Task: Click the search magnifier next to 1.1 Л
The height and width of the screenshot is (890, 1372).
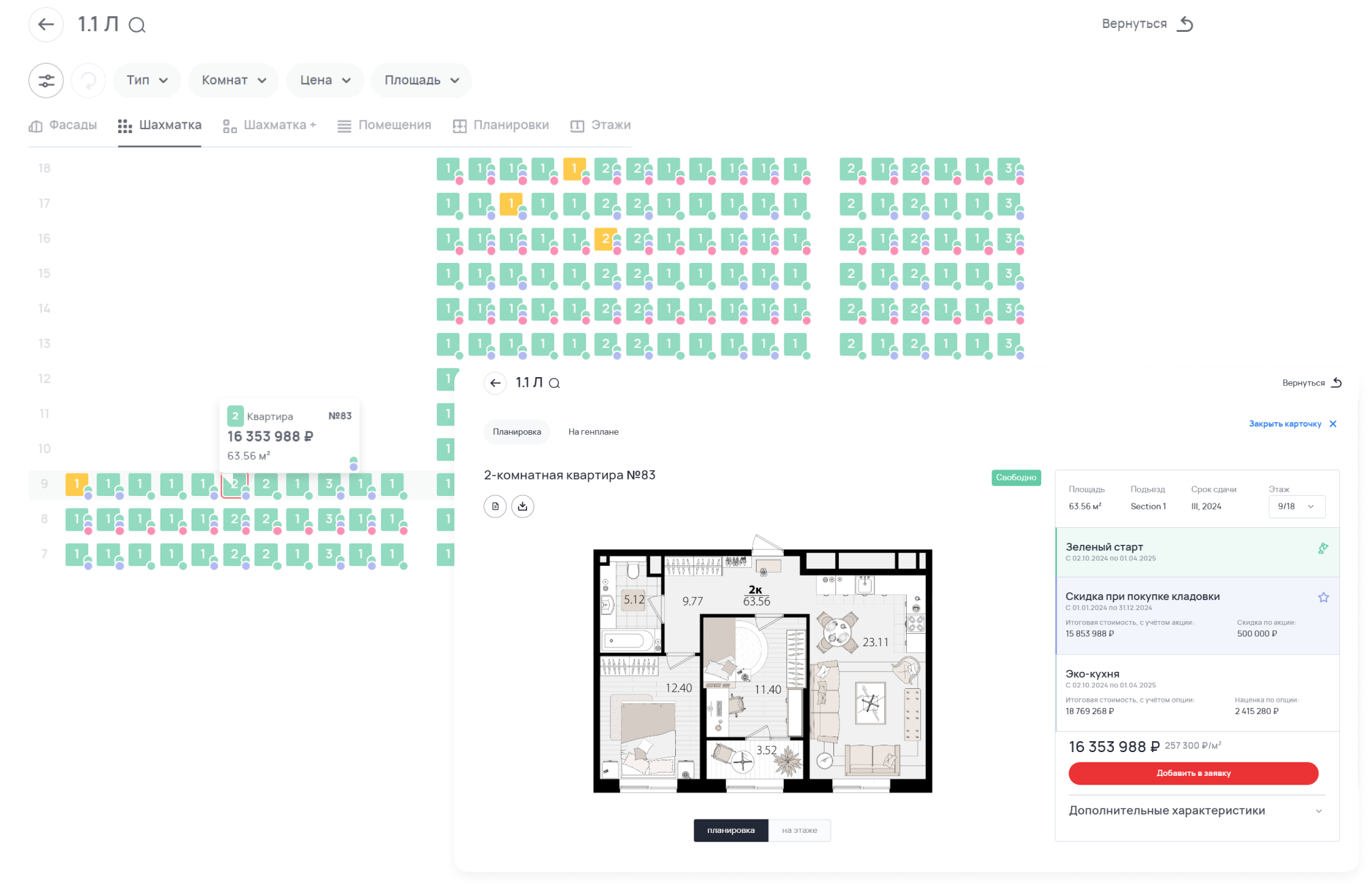Action: pos(137,26)
